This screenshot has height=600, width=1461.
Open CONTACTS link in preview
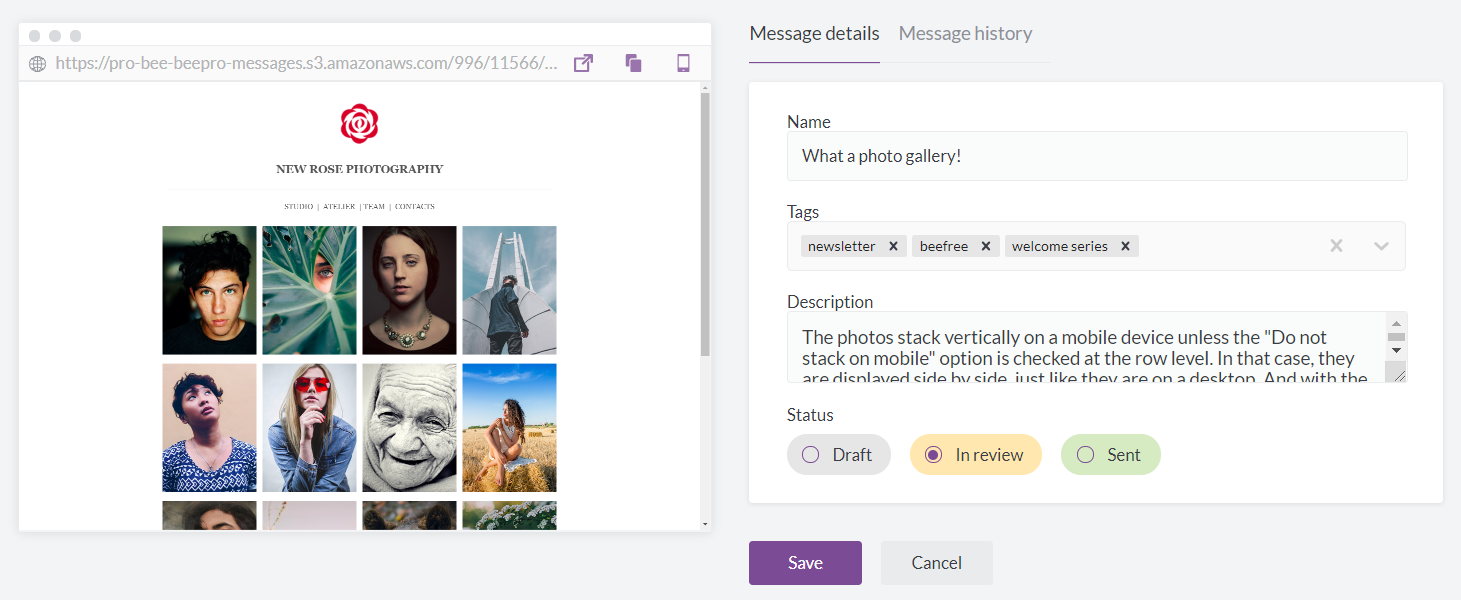(414, 207)
